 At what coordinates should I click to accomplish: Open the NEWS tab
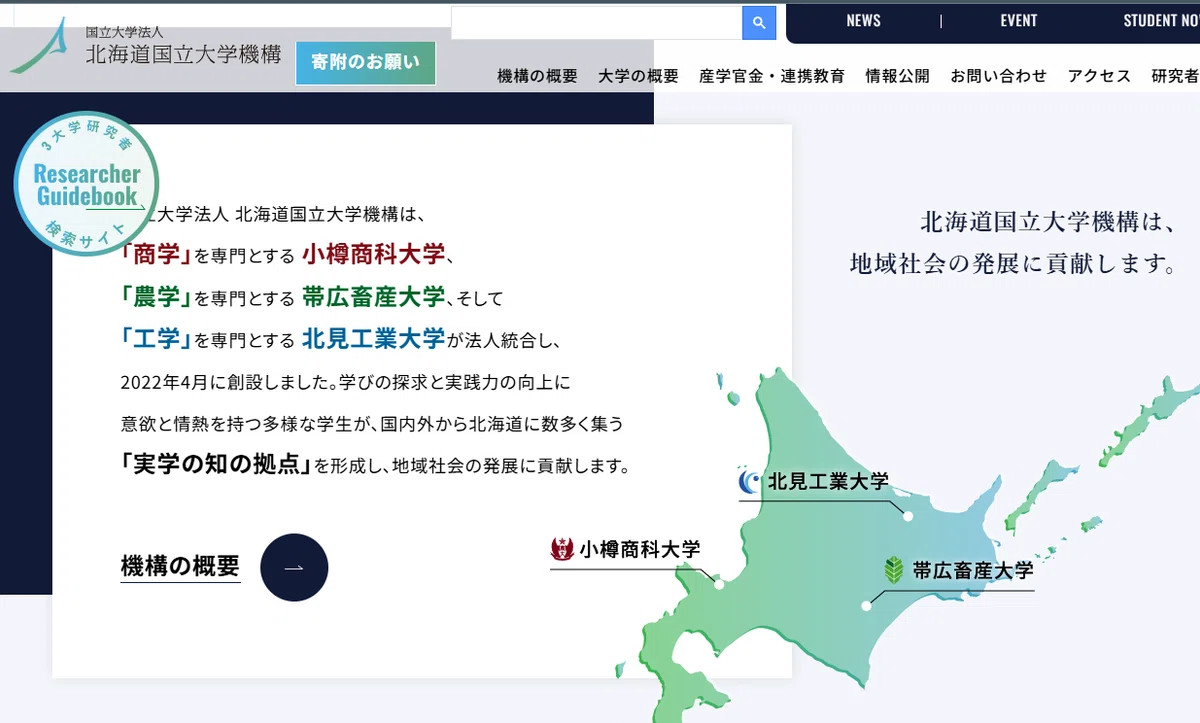point(863,21)
